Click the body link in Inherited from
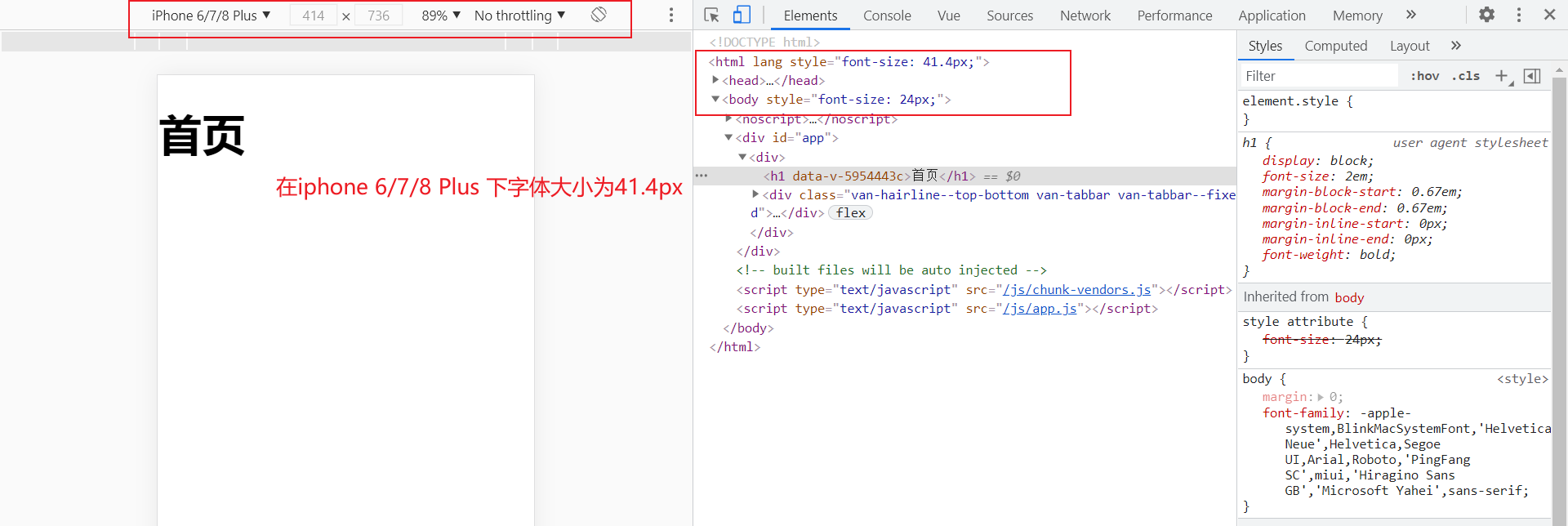Image resolution: width=1568 pixels, height=526 pixels. pyautogui.click(x=1349, y=298)
